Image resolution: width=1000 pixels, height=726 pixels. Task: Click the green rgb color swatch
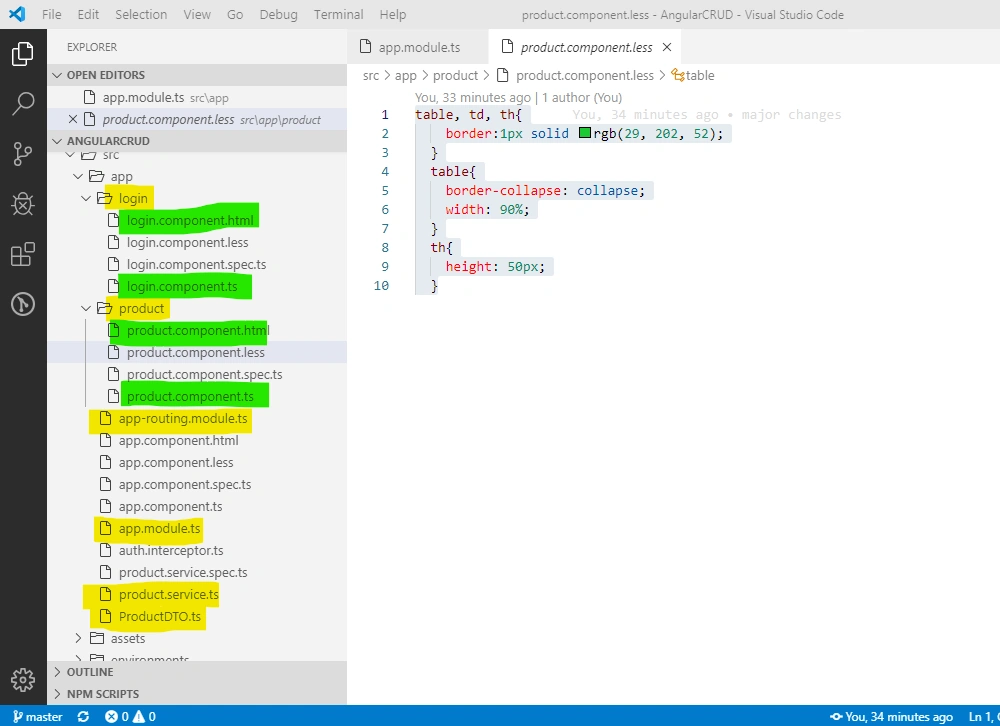pyautogui.click(x=585, y=133)
